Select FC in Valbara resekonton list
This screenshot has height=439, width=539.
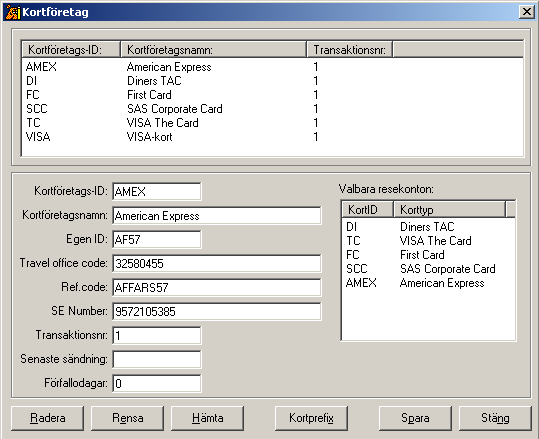pyautogui.click(x=353, y=255)
